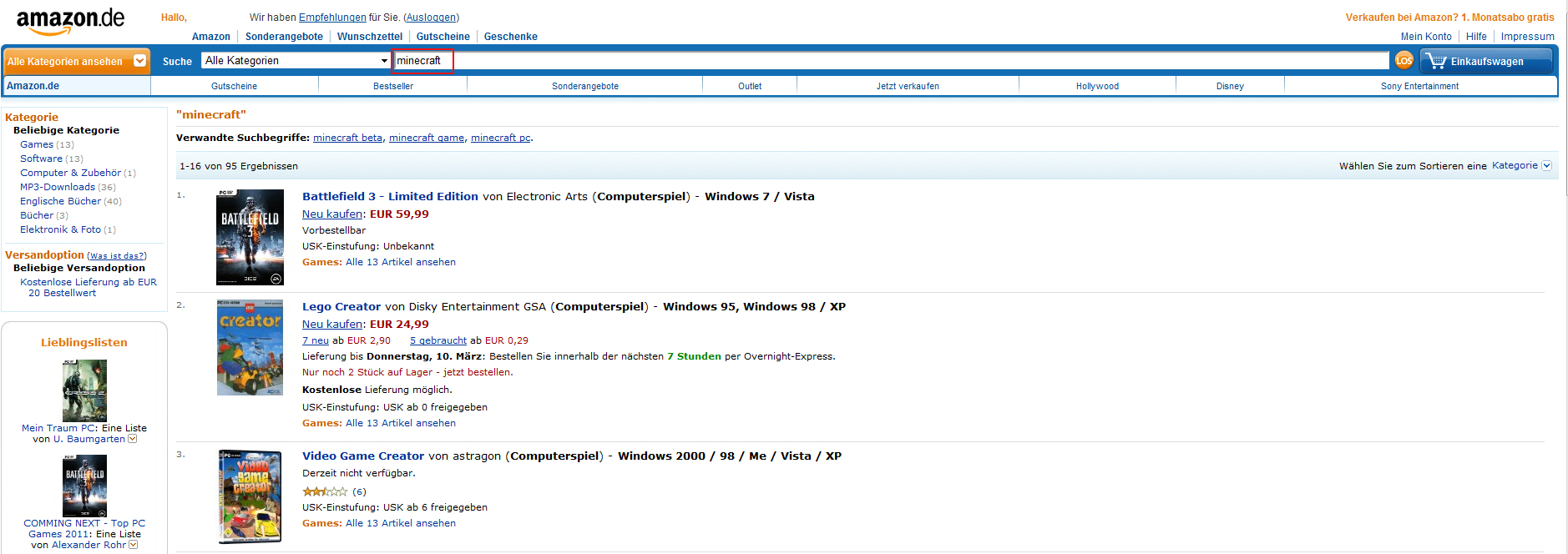Click the amazon.de logo
The image size is (1568, 554).
coord(70,23)
